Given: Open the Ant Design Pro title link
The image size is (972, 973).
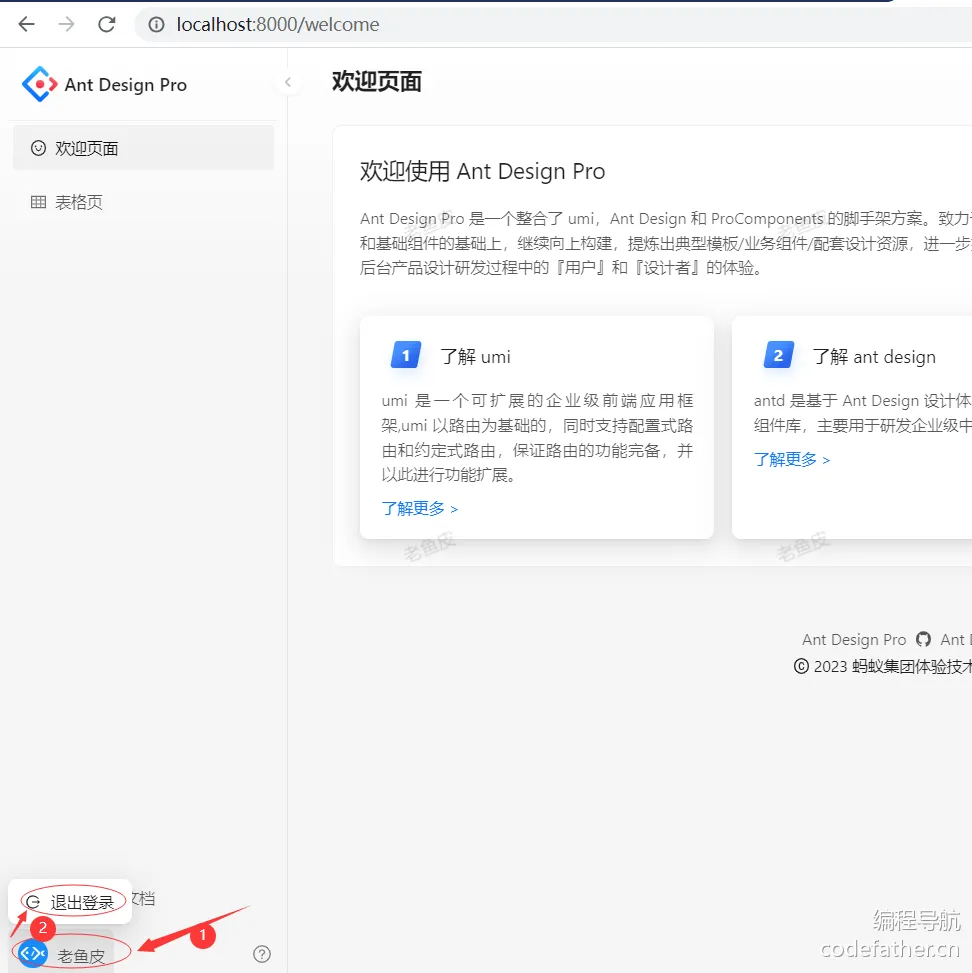Looking at the screenshot, I should 125,84.
